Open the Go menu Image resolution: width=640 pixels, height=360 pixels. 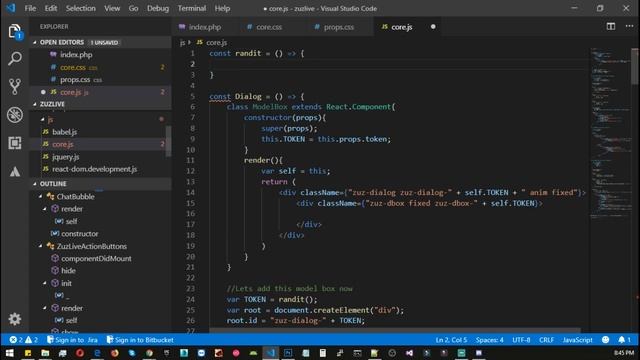point(133,8)
